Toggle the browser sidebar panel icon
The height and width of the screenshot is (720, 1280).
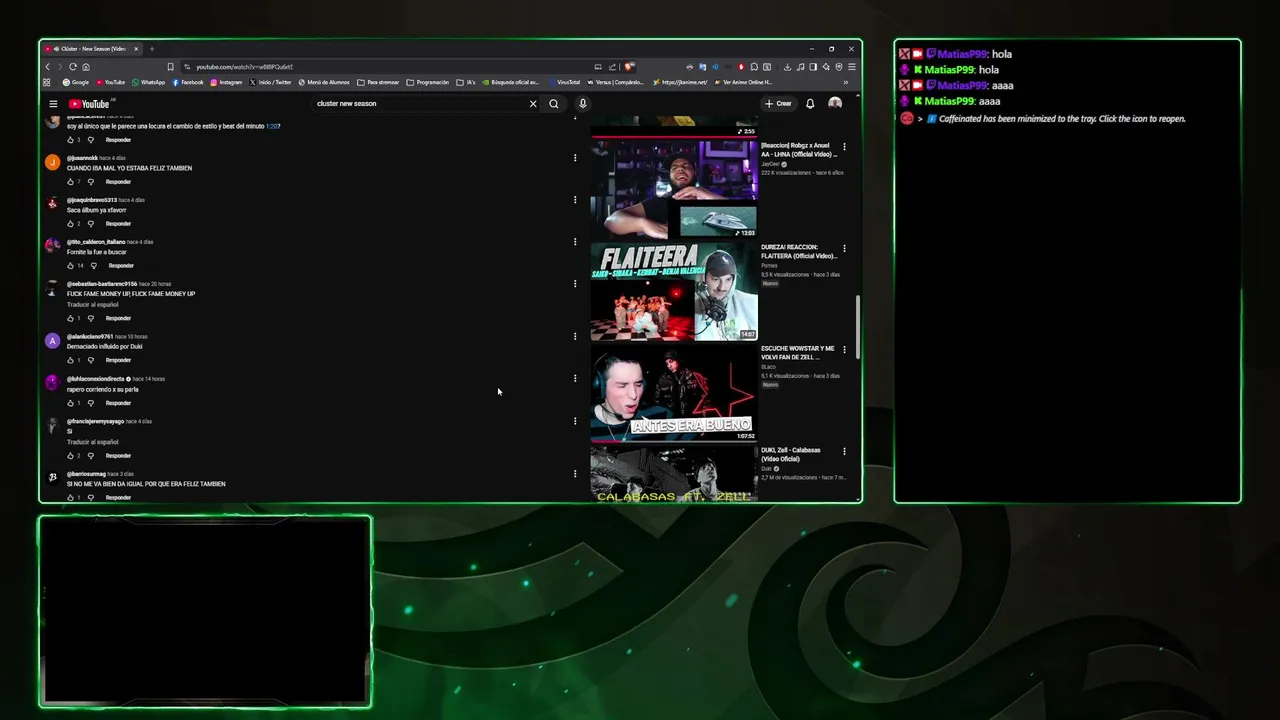(x=813, y=67)
